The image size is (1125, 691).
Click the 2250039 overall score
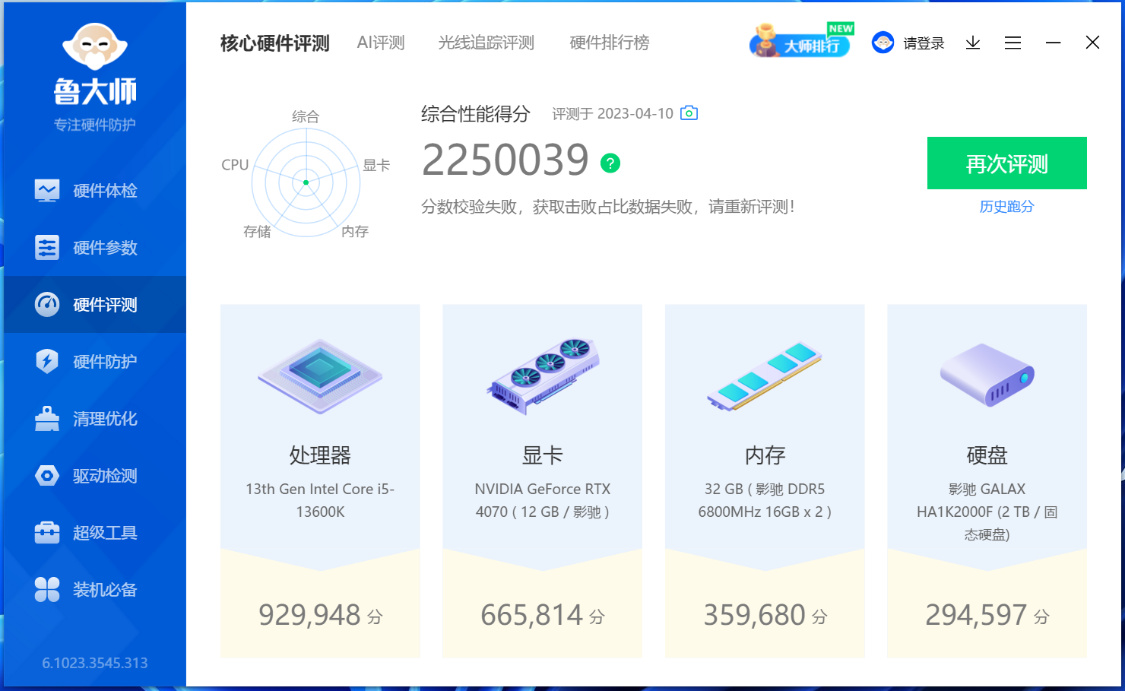[505, 160]
